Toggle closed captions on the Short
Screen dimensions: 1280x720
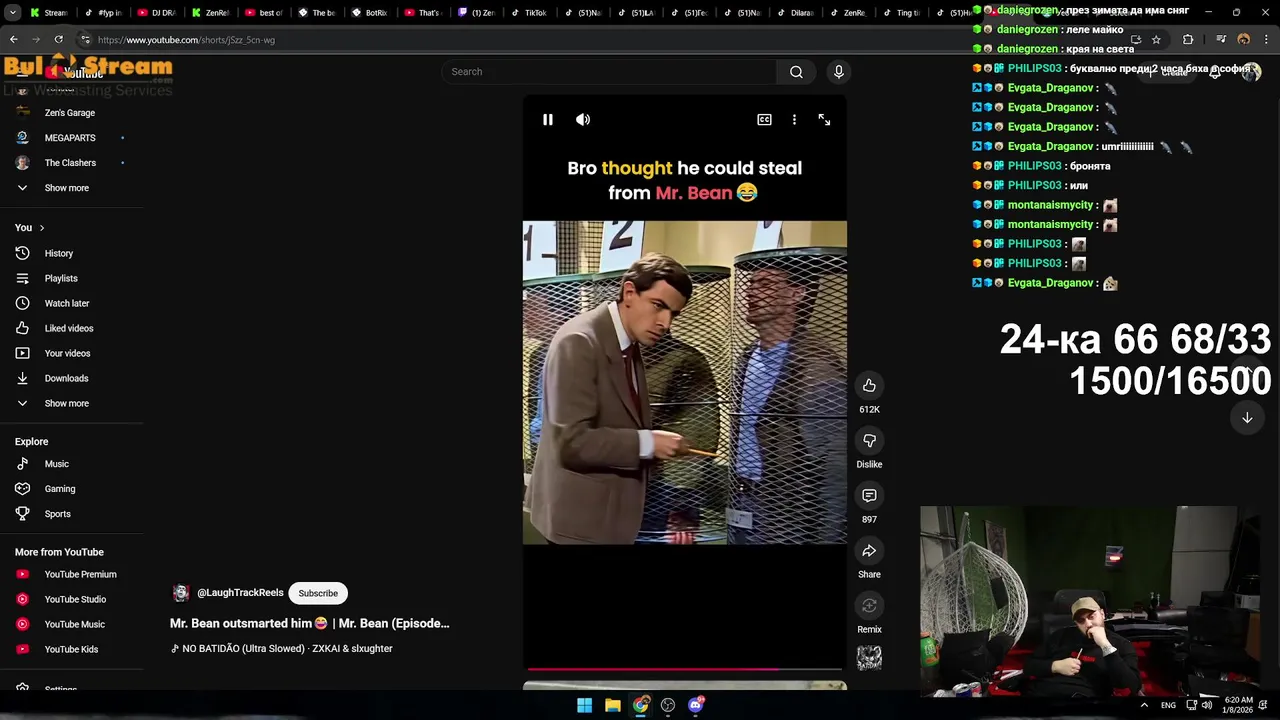(x=764, y=119)
